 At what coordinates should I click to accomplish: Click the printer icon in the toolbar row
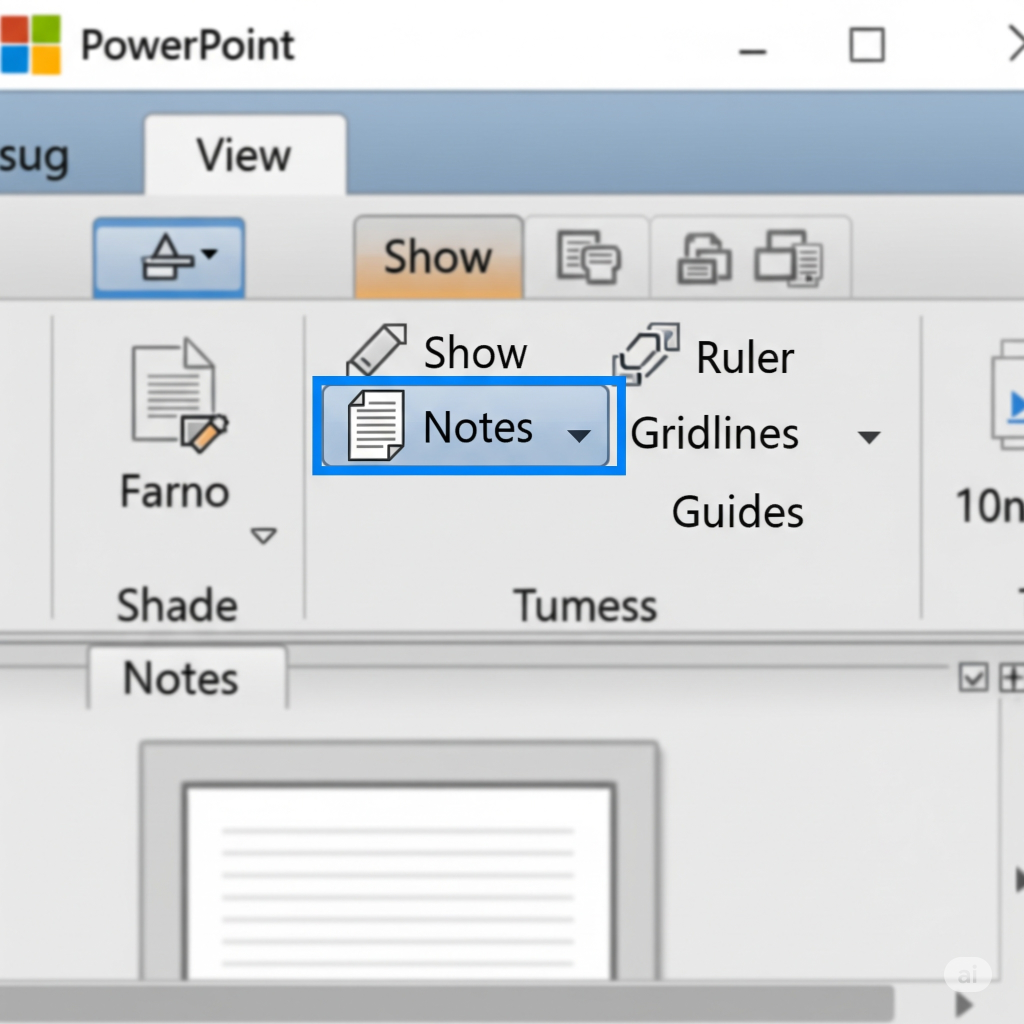click(x=704, y=258)
